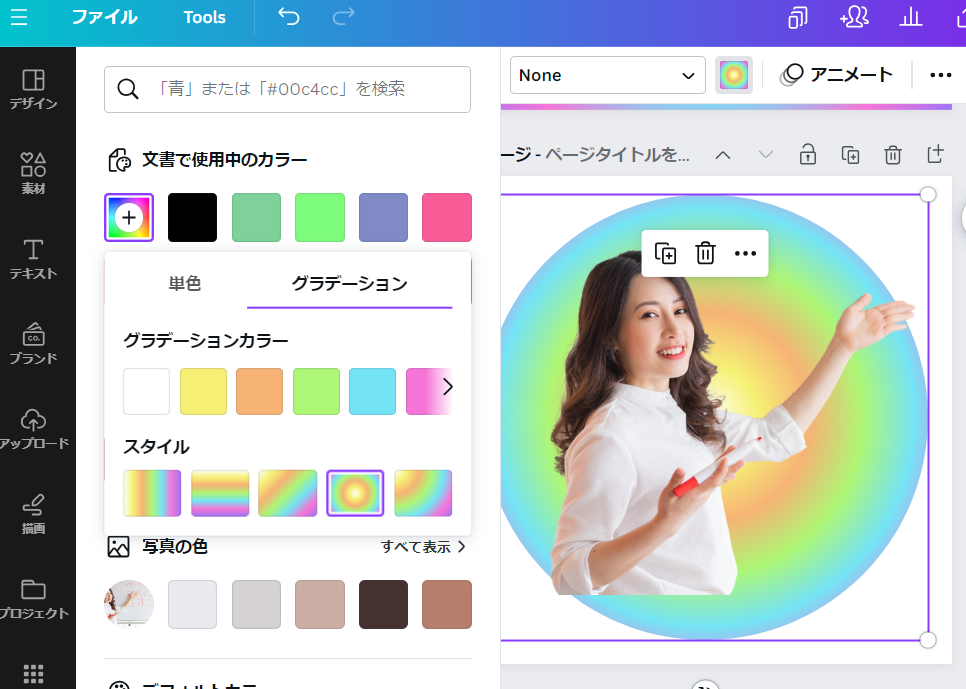Screen dimensions: 966x689
Task: Select the pink document color swatch
Action: [x=447, y=218]
